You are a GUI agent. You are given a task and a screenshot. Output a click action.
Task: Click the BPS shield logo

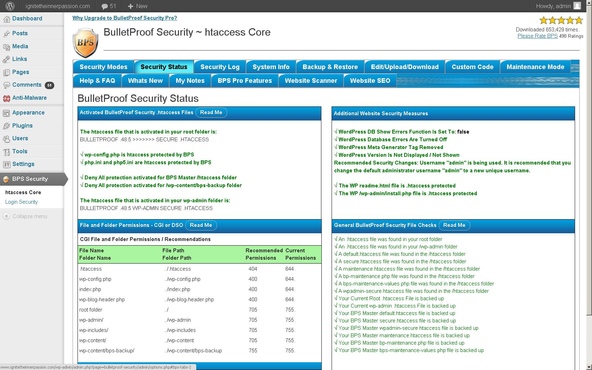[x=85, y=43]
